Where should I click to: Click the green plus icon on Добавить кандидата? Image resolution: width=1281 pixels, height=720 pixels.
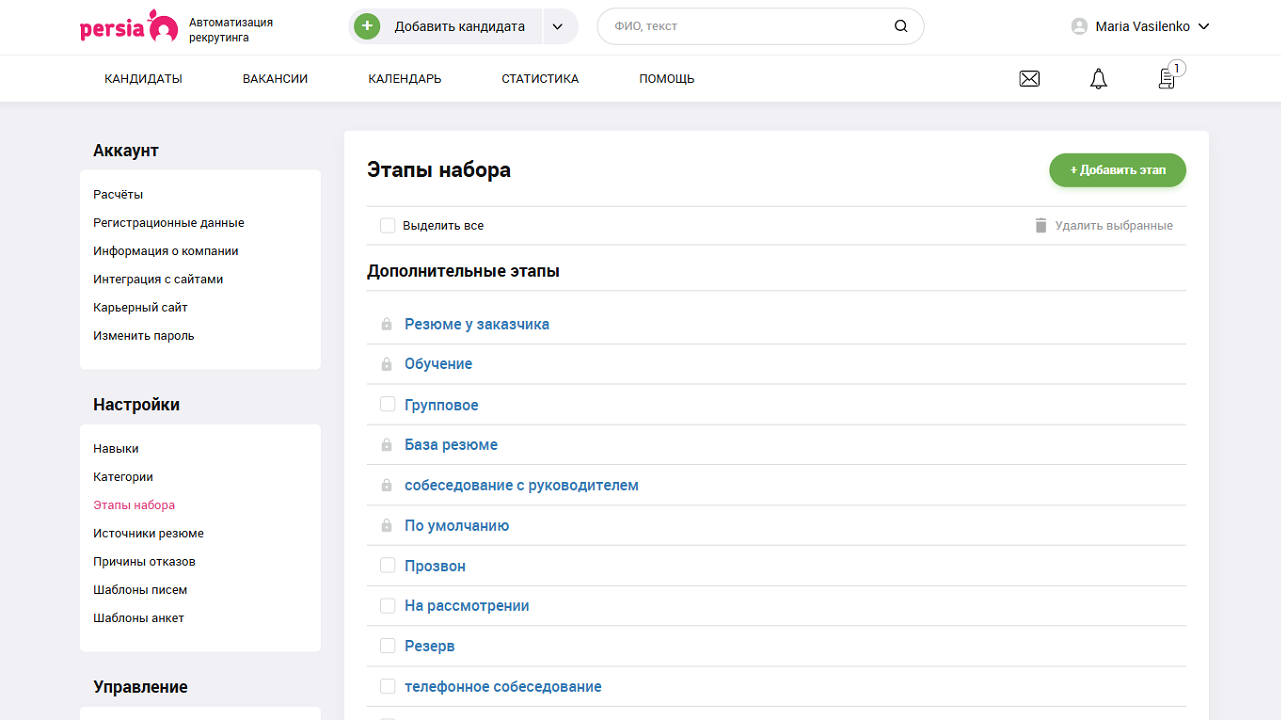click(366, 26)
